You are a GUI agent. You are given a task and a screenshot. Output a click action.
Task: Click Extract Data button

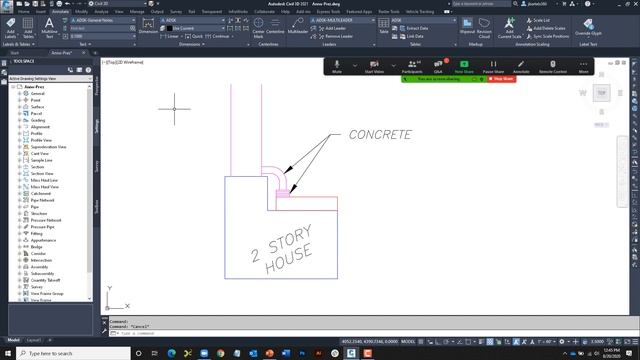[414, 28]
